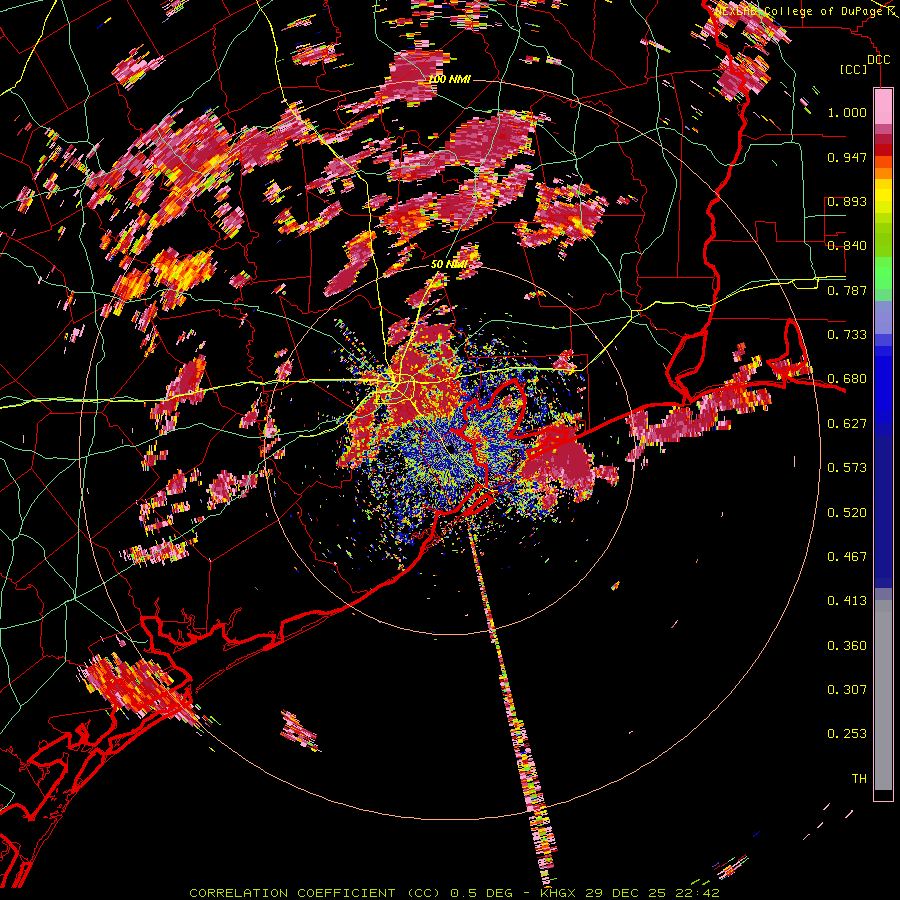Select the 0.787 scale label
This screenshot has width=900, height=900.
pyautogui.click(x=847, y=290)
